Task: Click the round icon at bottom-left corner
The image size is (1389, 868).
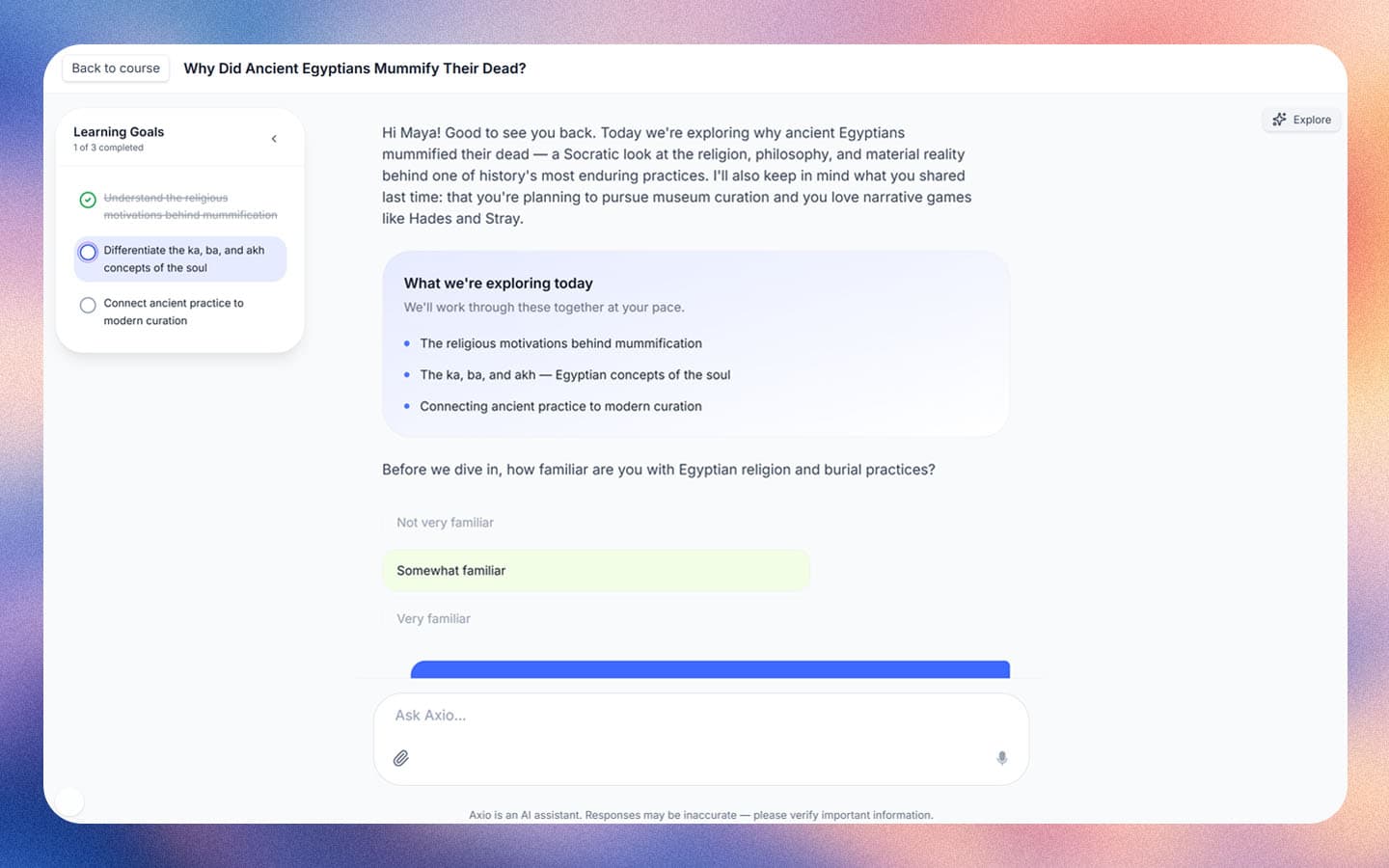Action: pyautogui.click(x=69, y=800)
